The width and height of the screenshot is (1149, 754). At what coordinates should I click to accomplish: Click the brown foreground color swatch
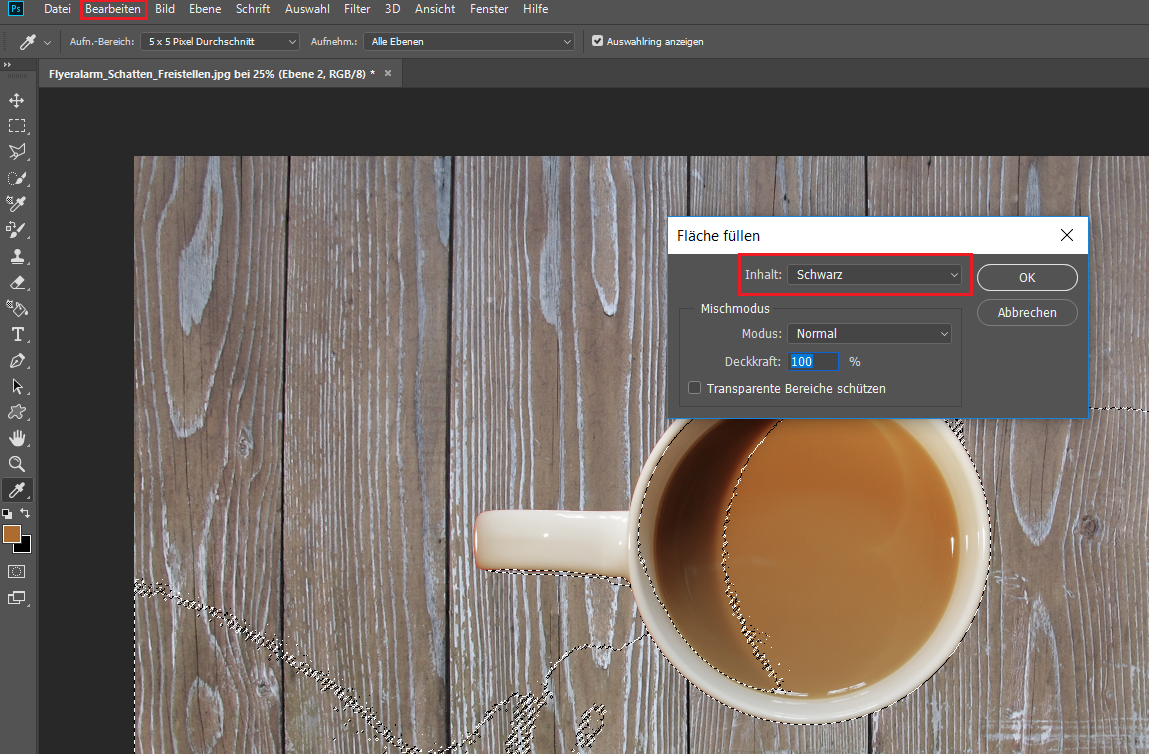[x=12, y=534]
